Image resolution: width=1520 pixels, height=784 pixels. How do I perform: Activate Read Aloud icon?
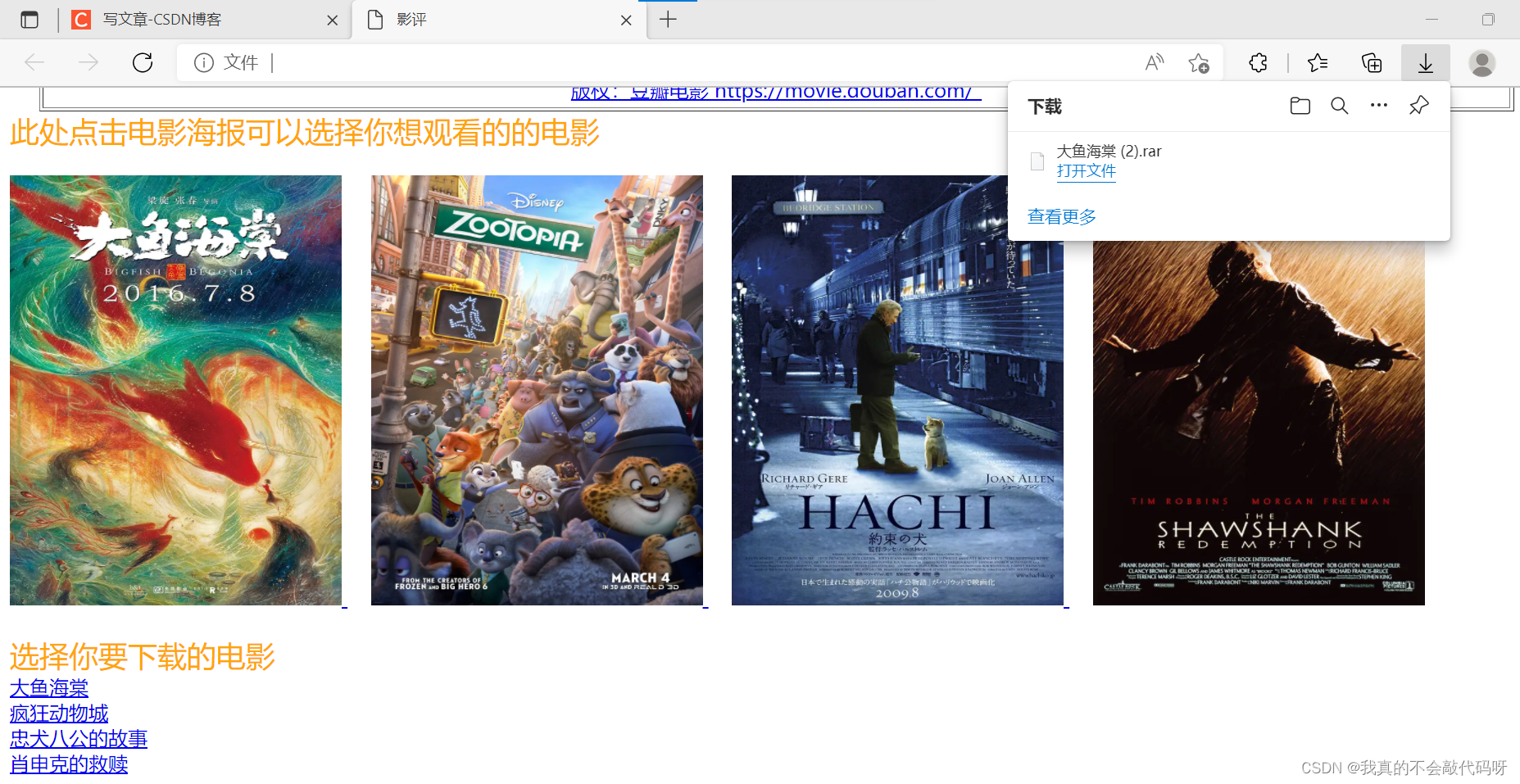pos(1155,62)
